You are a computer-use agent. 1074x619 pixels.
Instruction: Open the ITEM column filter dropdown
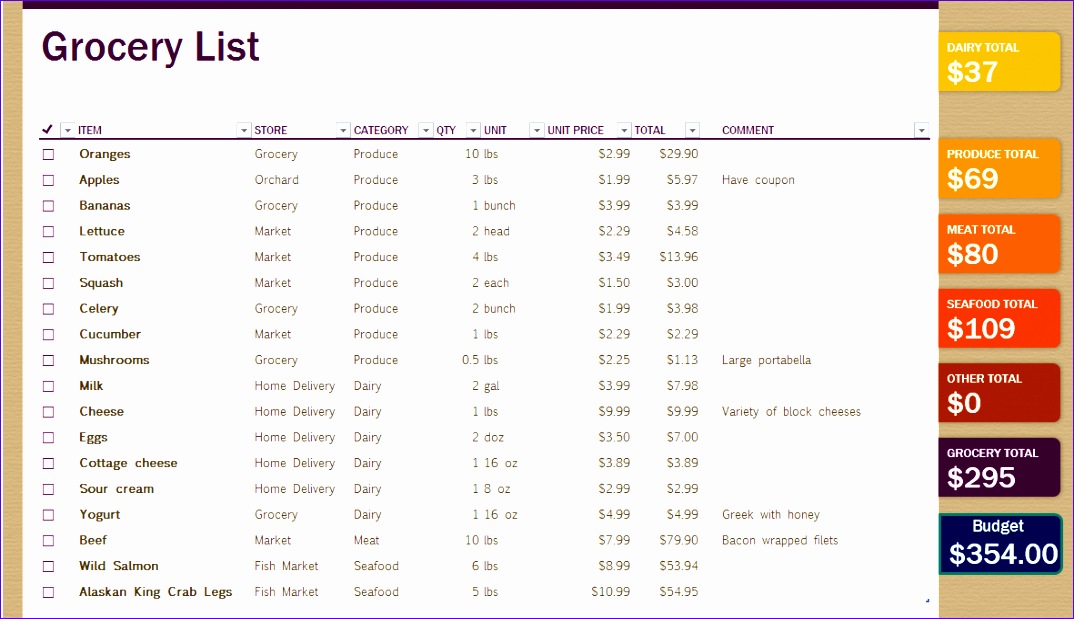(x=243, y=131)
